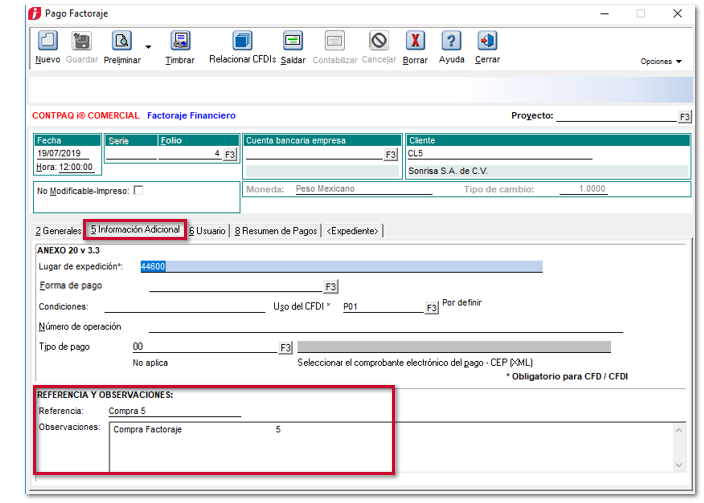The height and width of the screenshot is (503, 704).
Task: Click F3 button beside Folio field
Action: (229, 155)
